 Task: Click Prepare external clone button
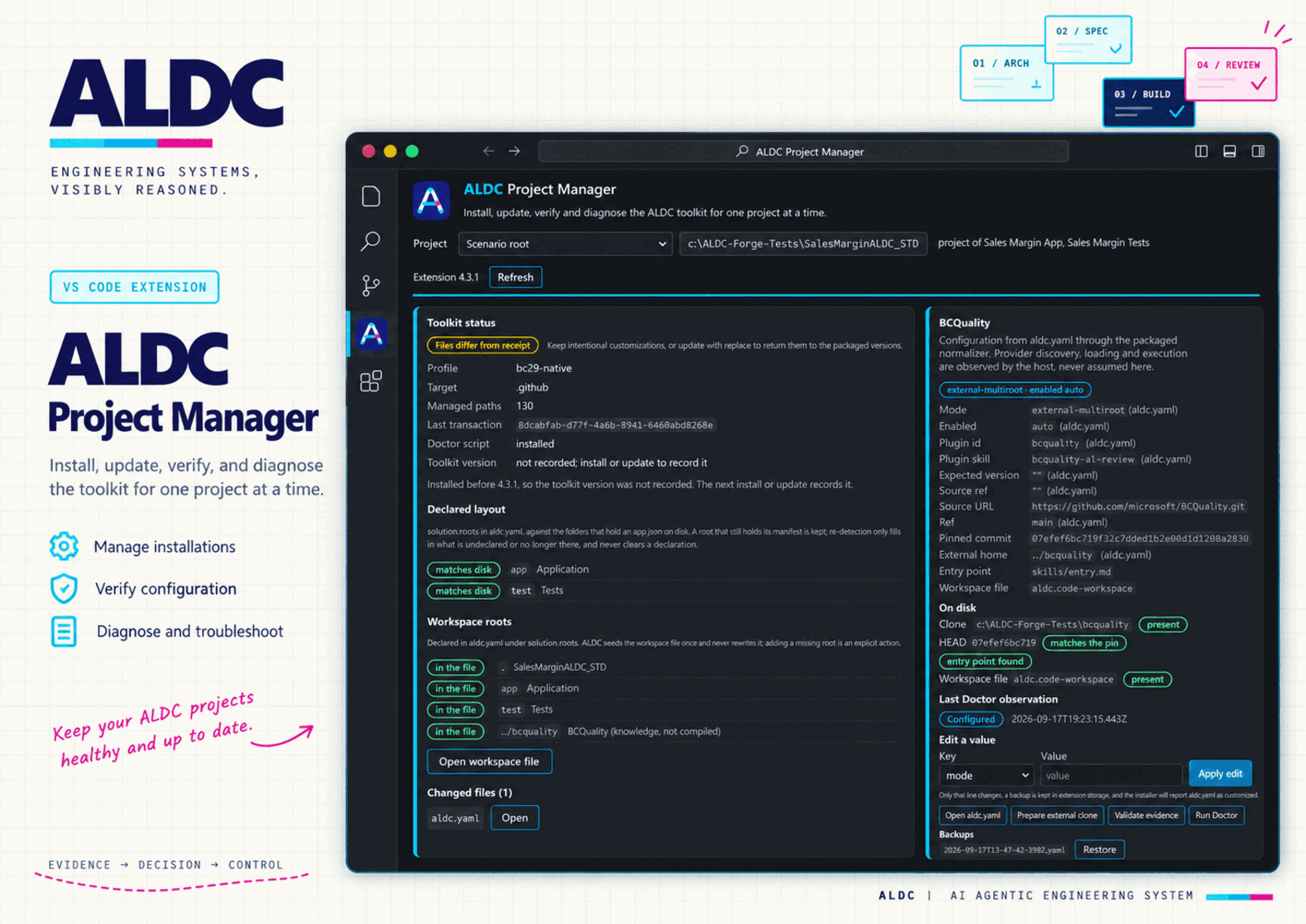(1057, 815)
